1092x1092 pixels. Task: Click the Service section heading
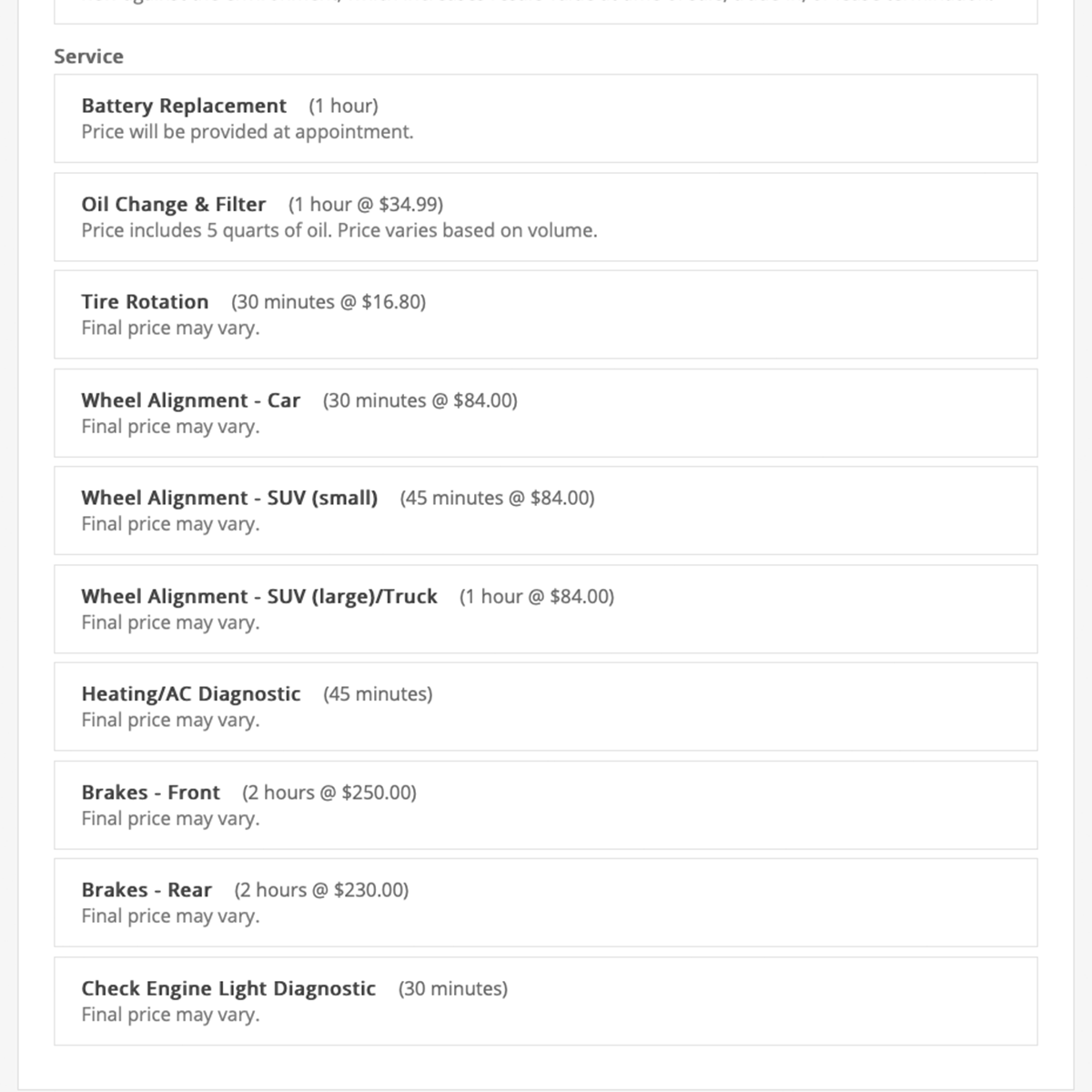pos(88,56)
